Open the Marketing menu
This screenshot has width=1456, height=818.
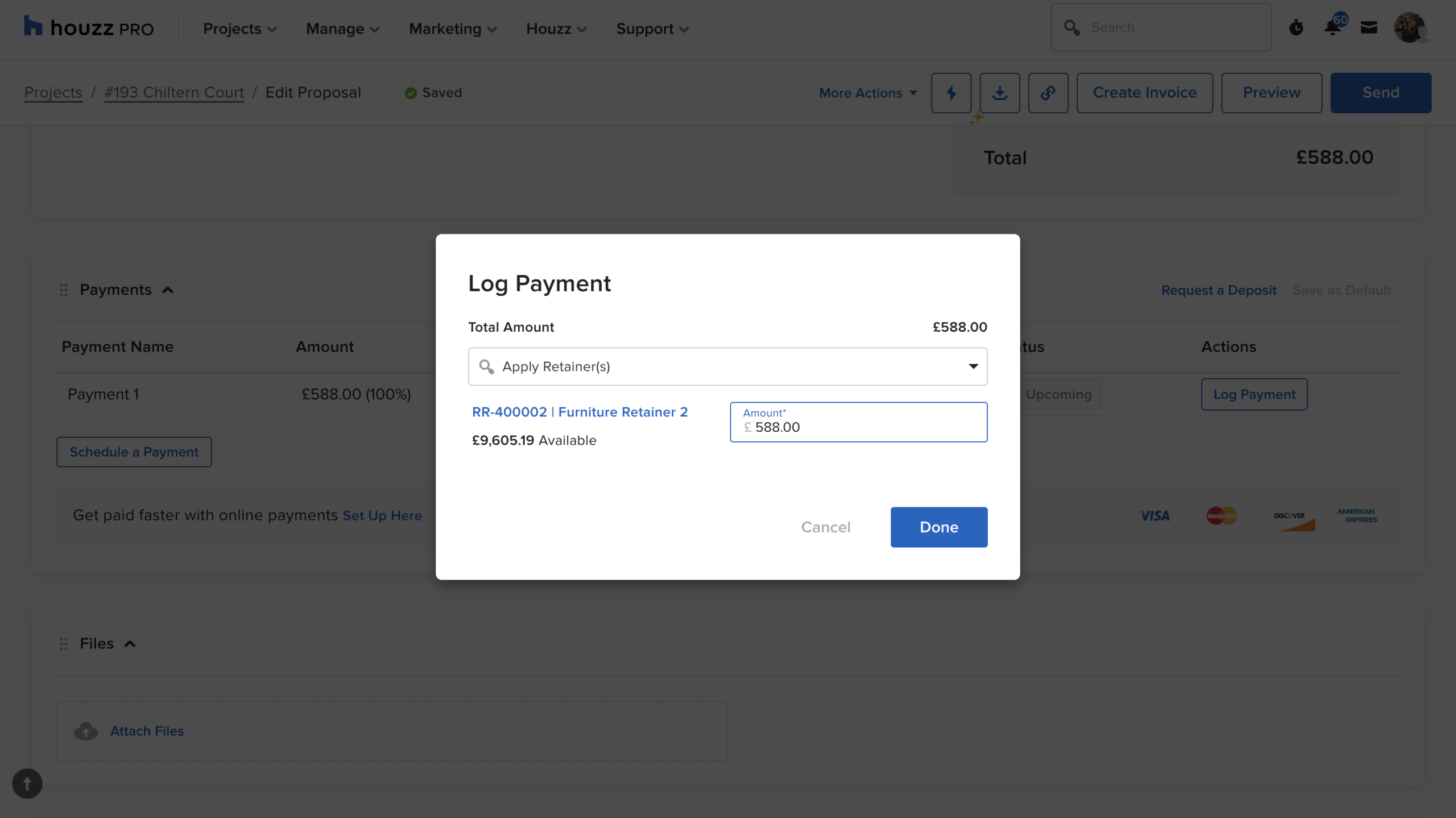pos(453,28)
